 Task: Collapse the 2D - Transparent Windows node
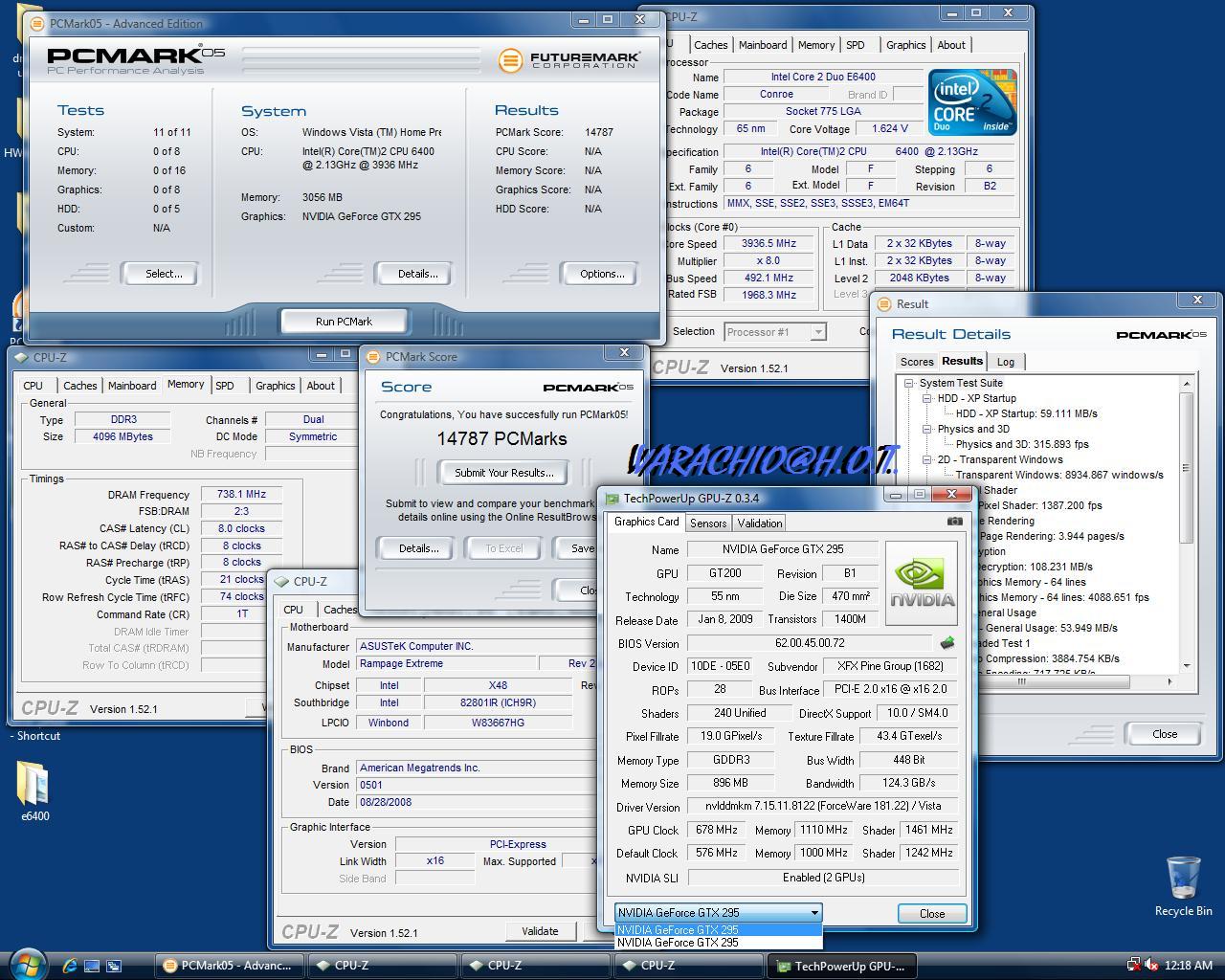click(x=926, y=459)
